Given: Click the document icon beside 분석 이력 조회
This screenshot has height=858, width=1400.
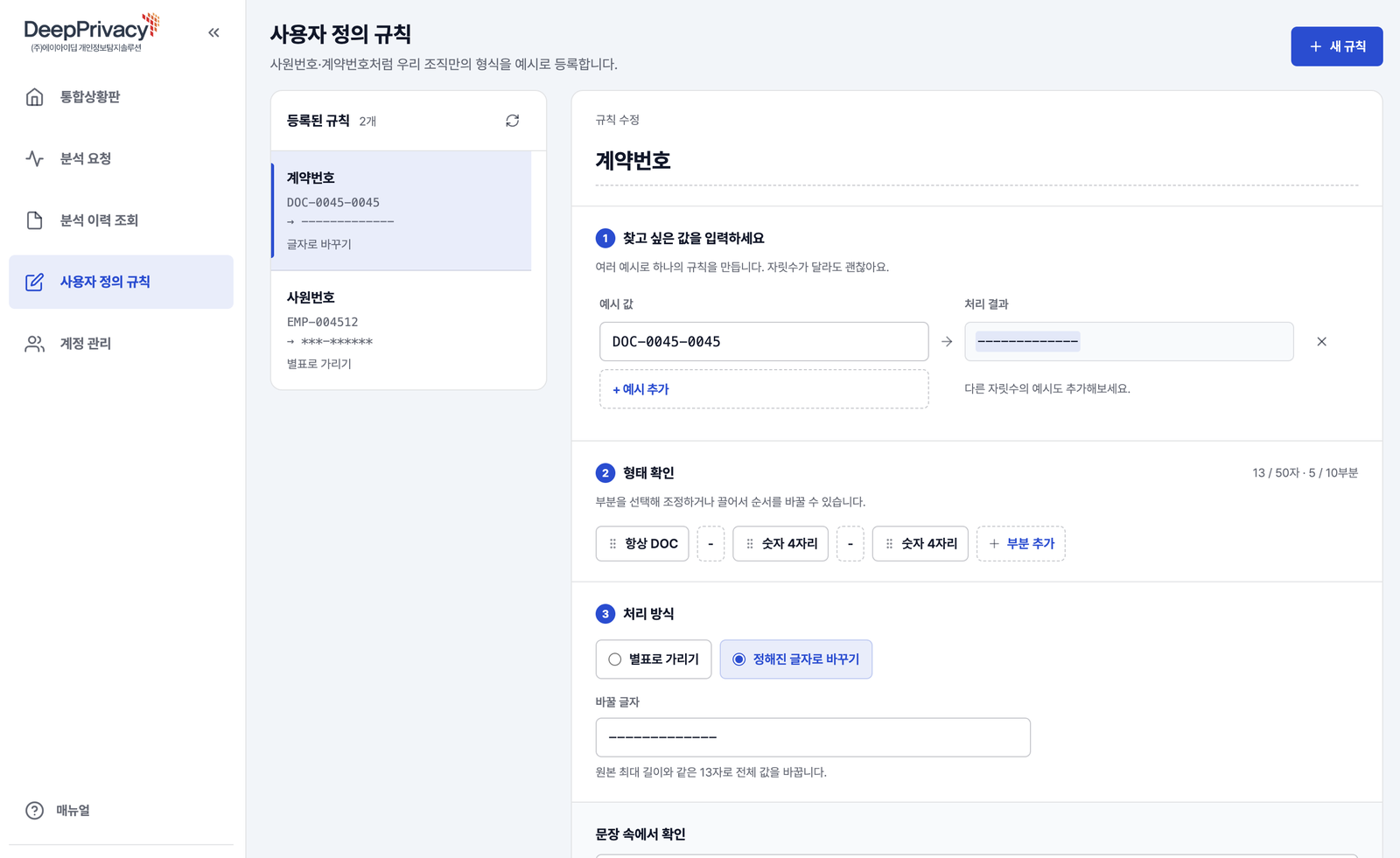Looking at the screenshot, I should 34,220.
